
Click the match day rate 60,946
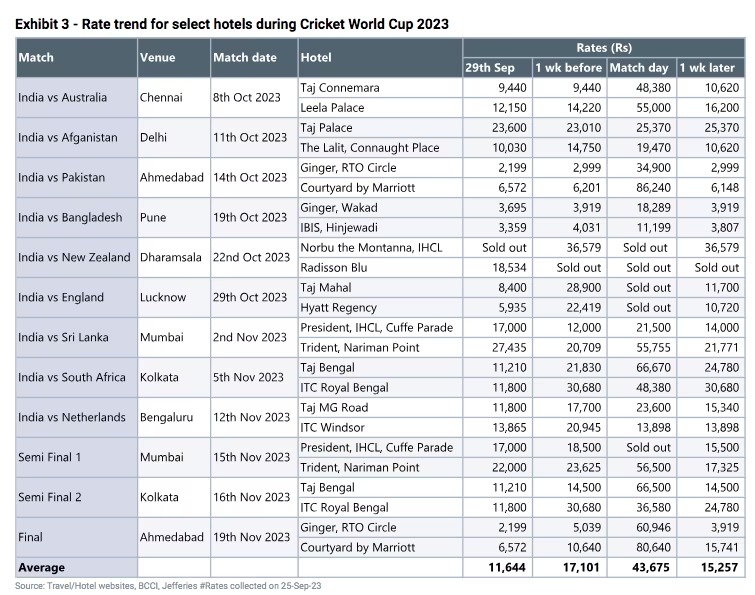641,528
